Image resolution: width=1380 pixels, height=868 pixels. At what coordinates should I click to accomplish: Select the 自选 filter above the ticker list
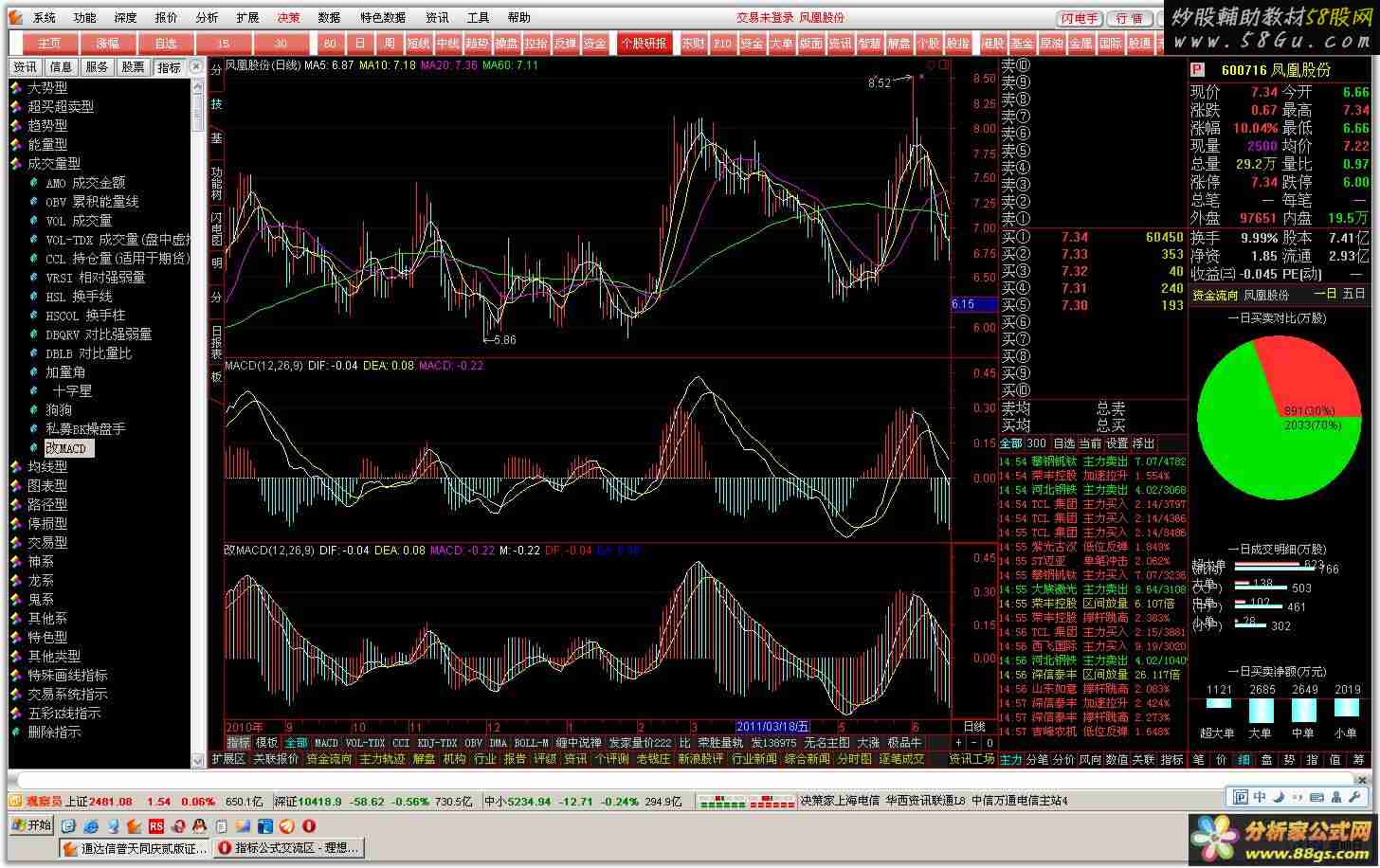pyautogui.click(x=1064, y=443)
